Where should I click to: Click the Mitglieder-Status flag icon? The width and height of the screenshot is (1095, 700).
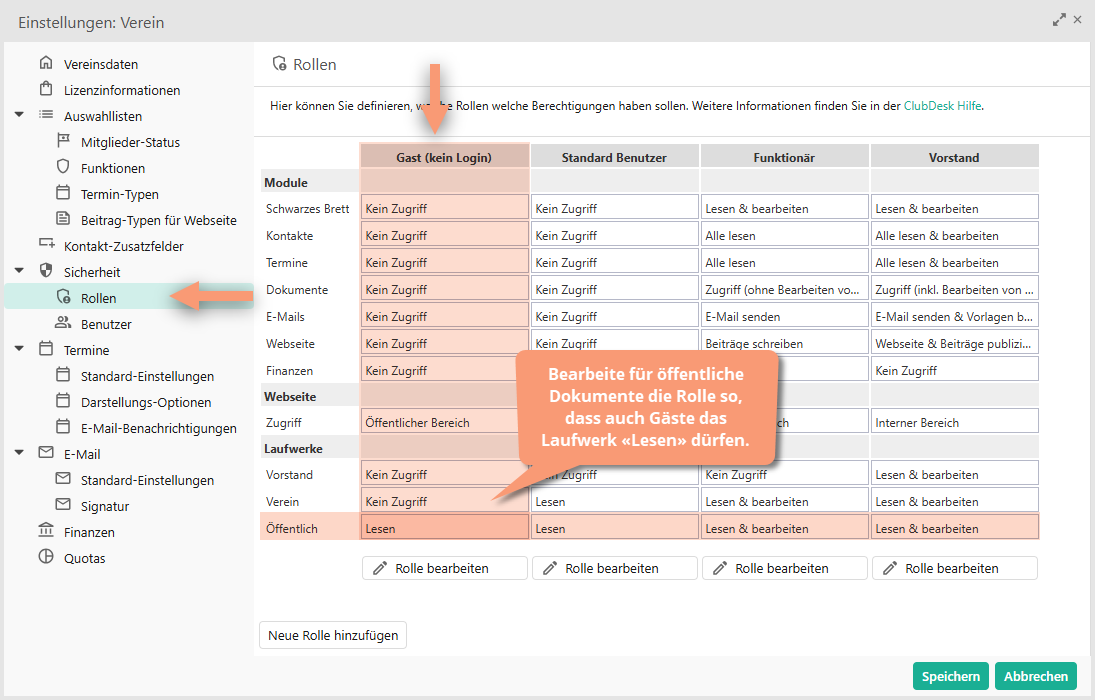[x=63, y=140]
